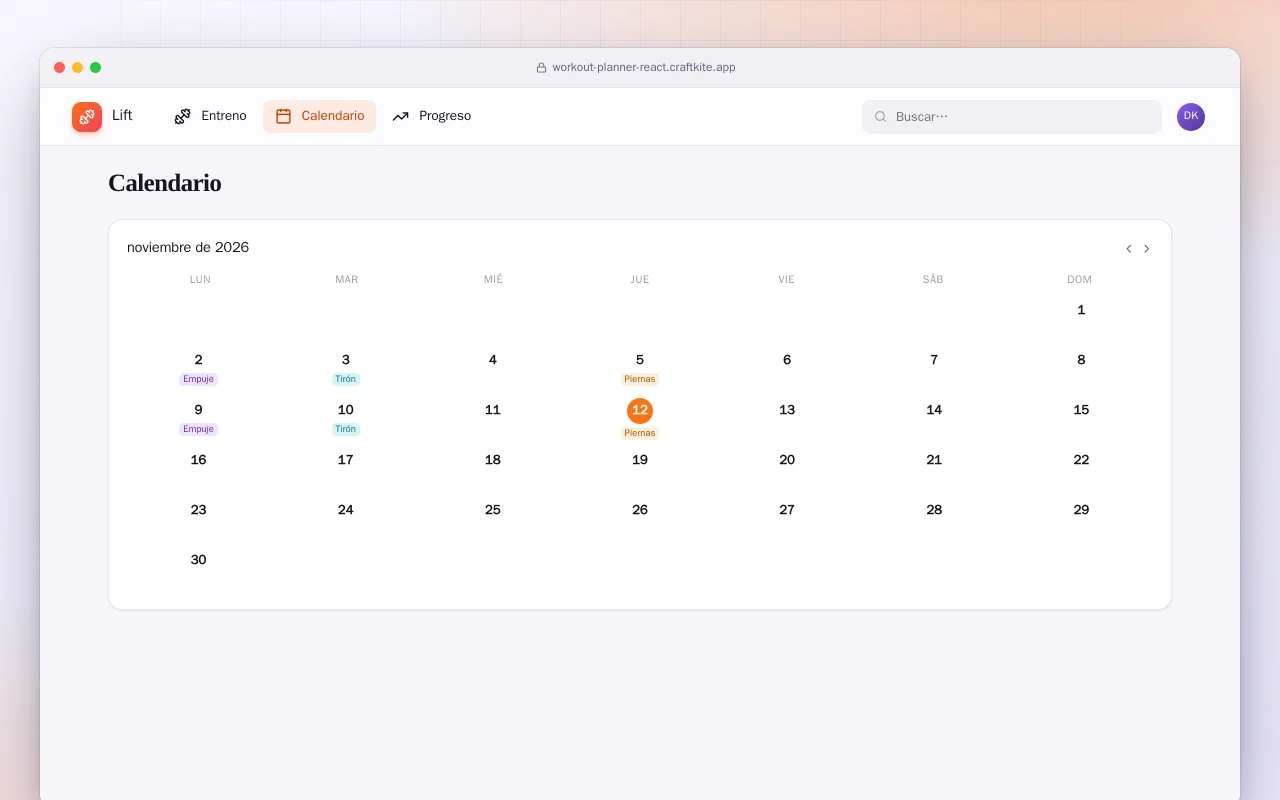Image resolution: width=1280 pixels, height=800 pixels.
Task: Select day 15 in the calendar
Action: 1081,410
